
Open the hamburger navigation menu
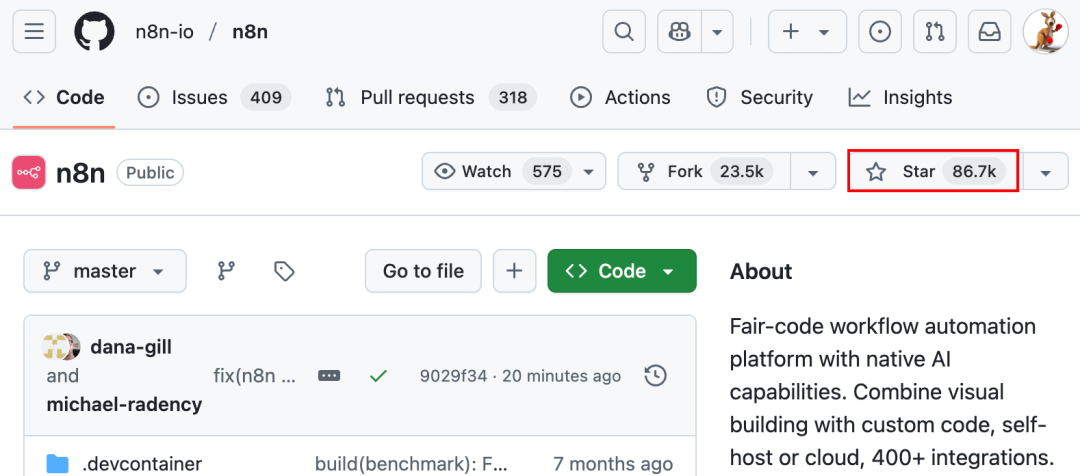click(34, 32)
